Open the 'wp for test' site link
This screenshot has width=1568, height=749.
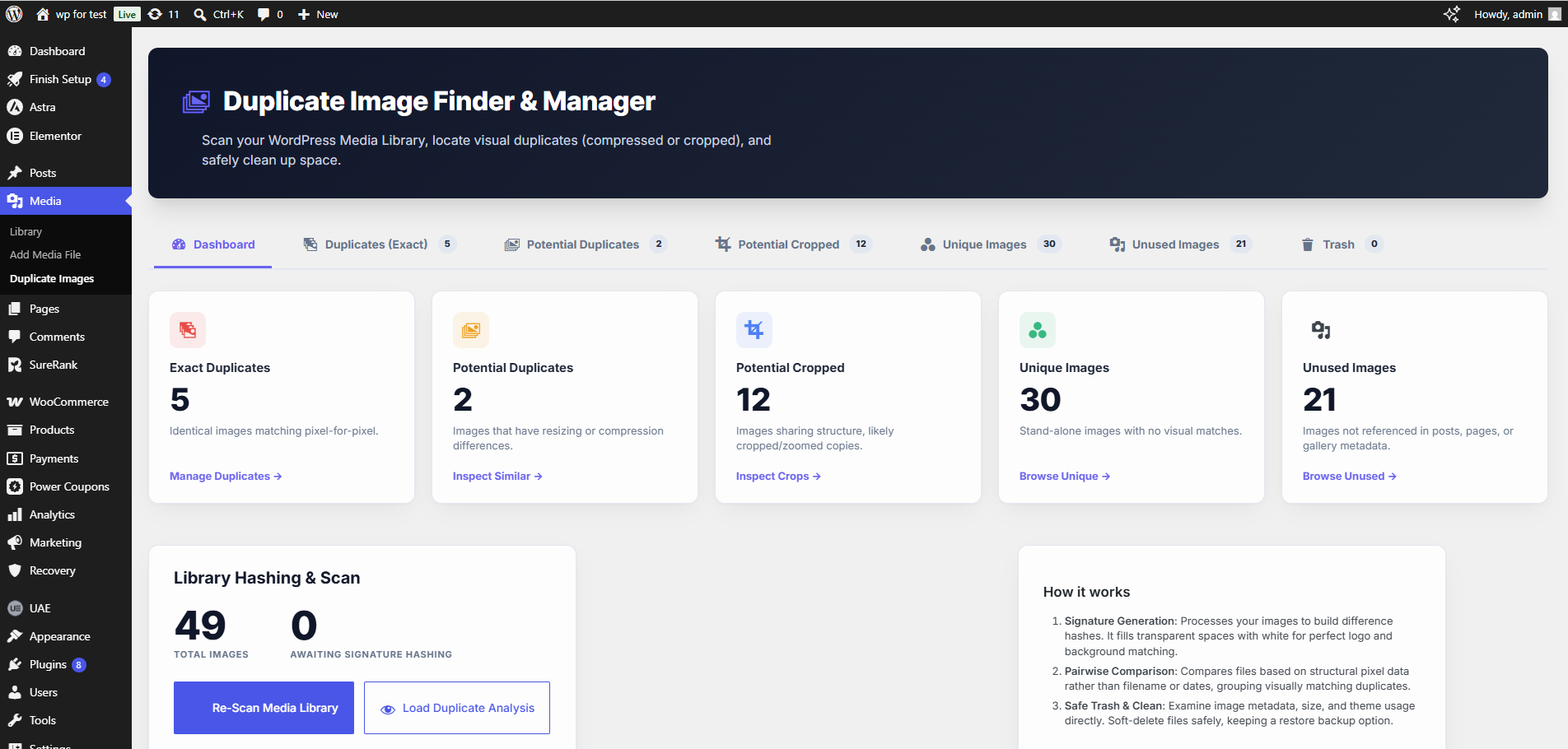[72, 14]
